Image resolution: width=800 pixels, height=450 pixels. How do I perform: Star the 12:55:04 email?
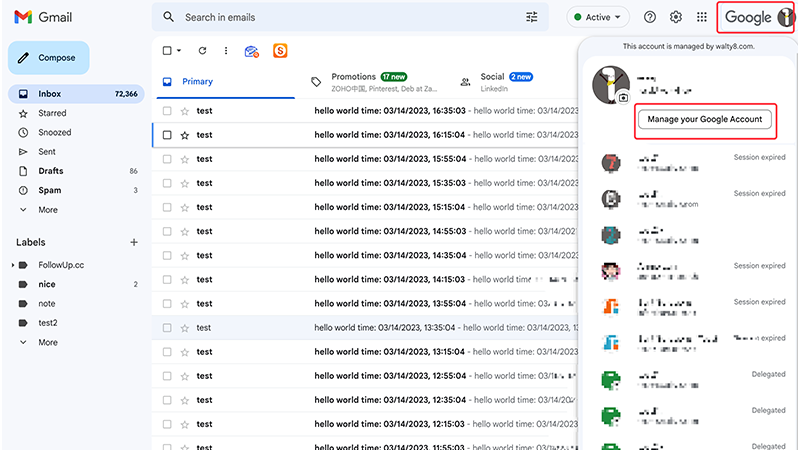coord(185,376)
